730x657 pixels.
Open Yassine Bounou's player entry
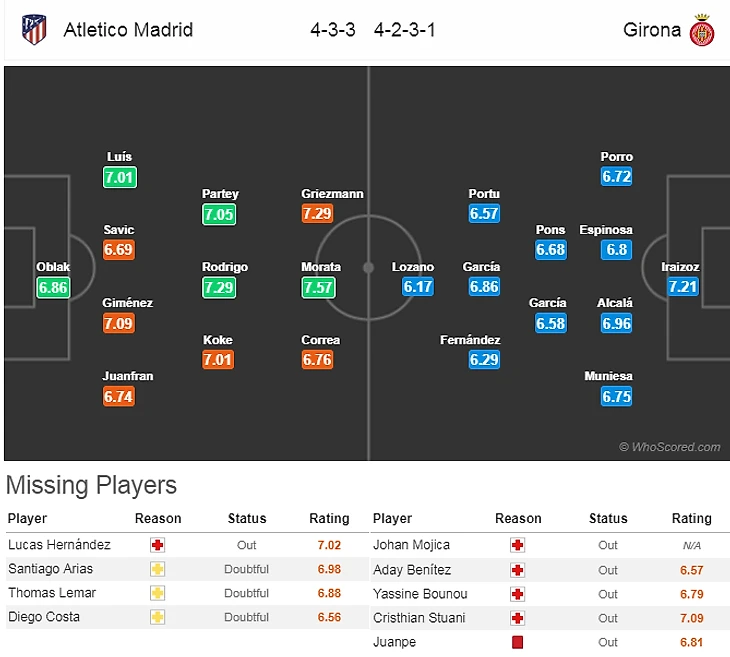(x=419, y=594)
